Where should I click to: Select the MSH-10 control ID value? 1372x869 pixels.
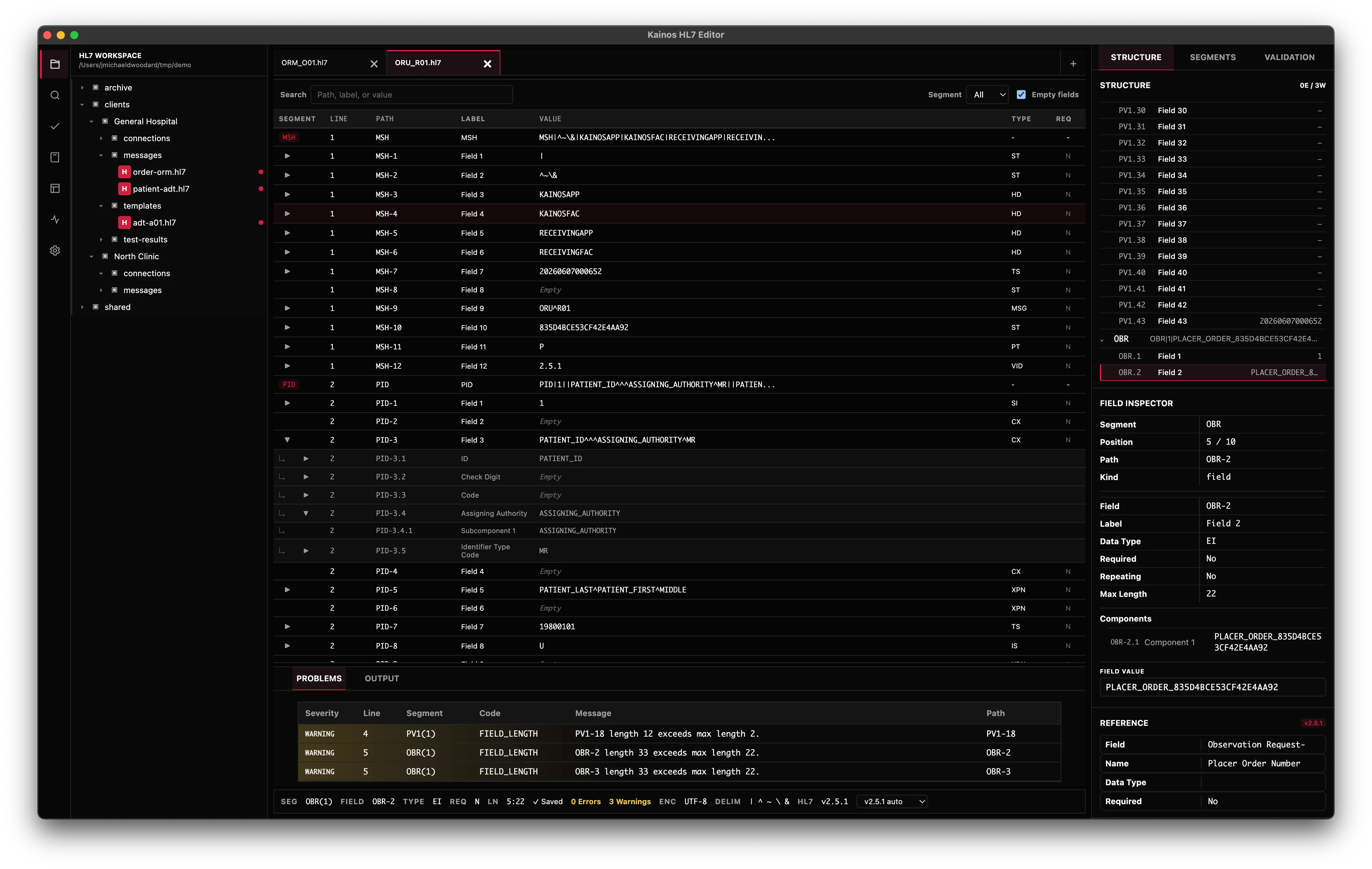pos(583,328)
